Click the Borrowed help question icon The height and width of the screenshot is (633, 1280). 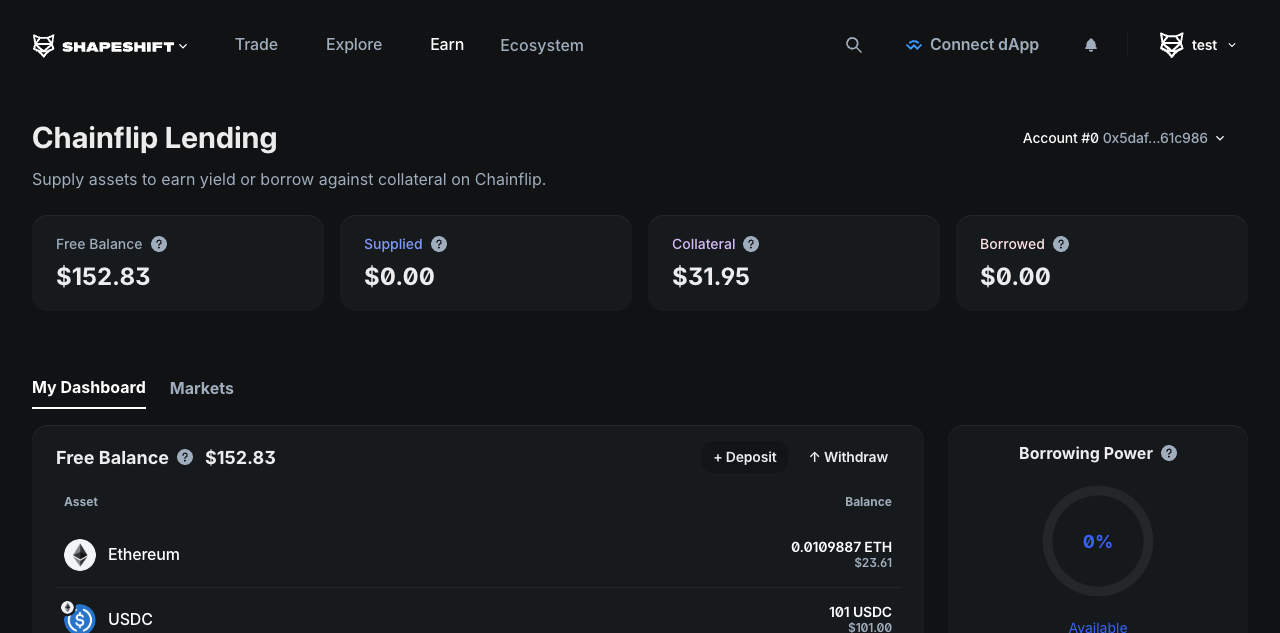tap(1061, 244)
